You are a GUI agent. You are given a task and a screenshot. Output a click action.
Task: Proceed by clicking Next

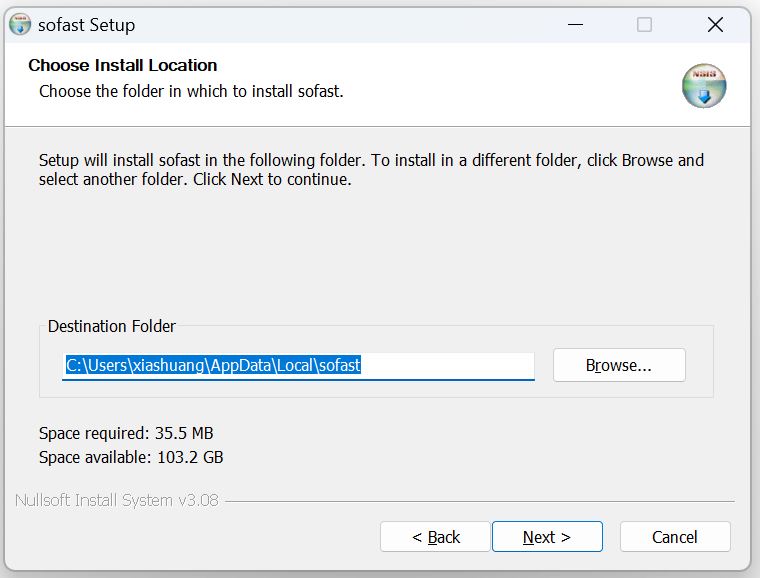(x=547, y=537)
